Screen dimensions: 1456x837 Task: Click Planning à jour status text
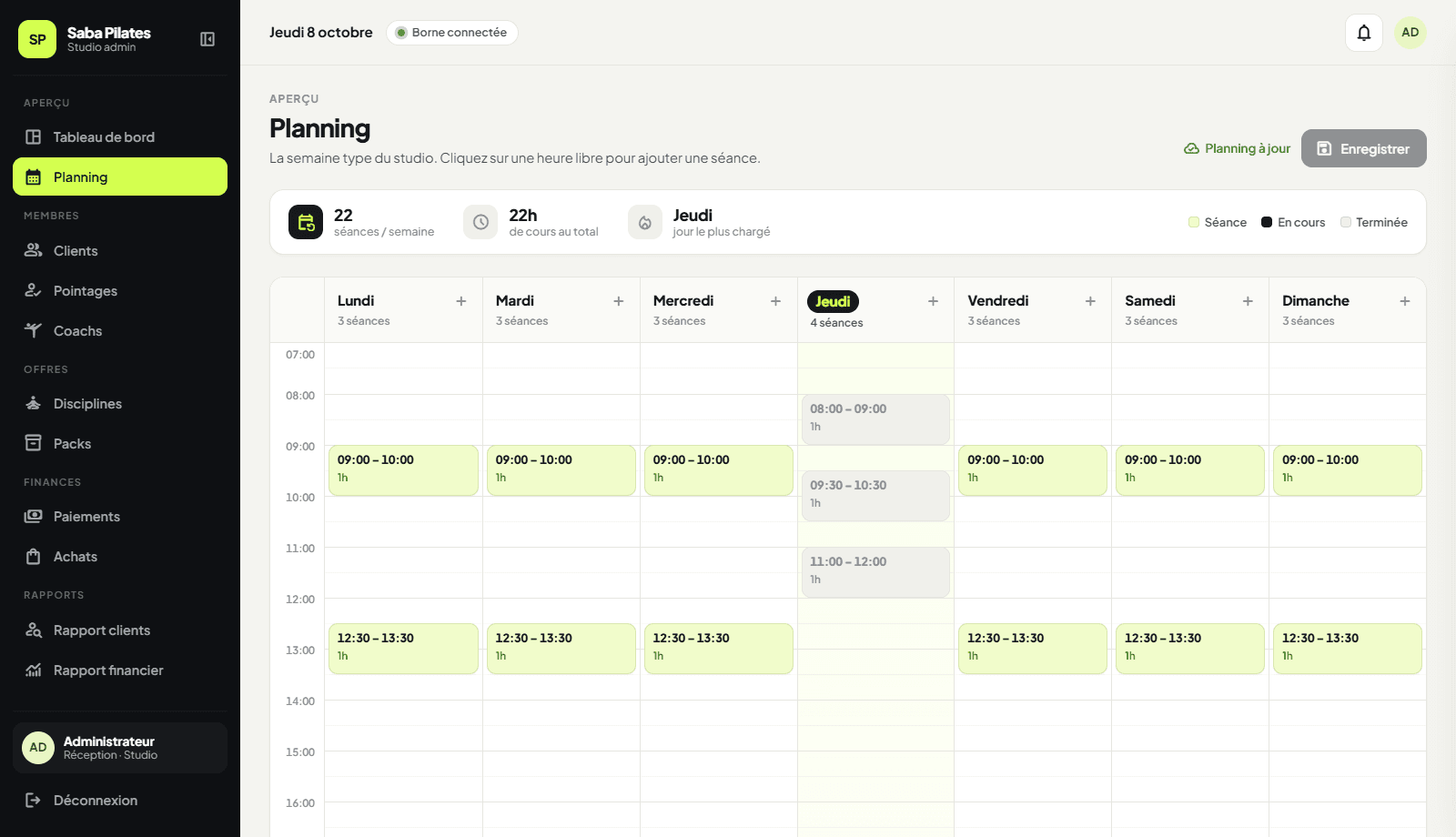click(x=1248, y=148)
